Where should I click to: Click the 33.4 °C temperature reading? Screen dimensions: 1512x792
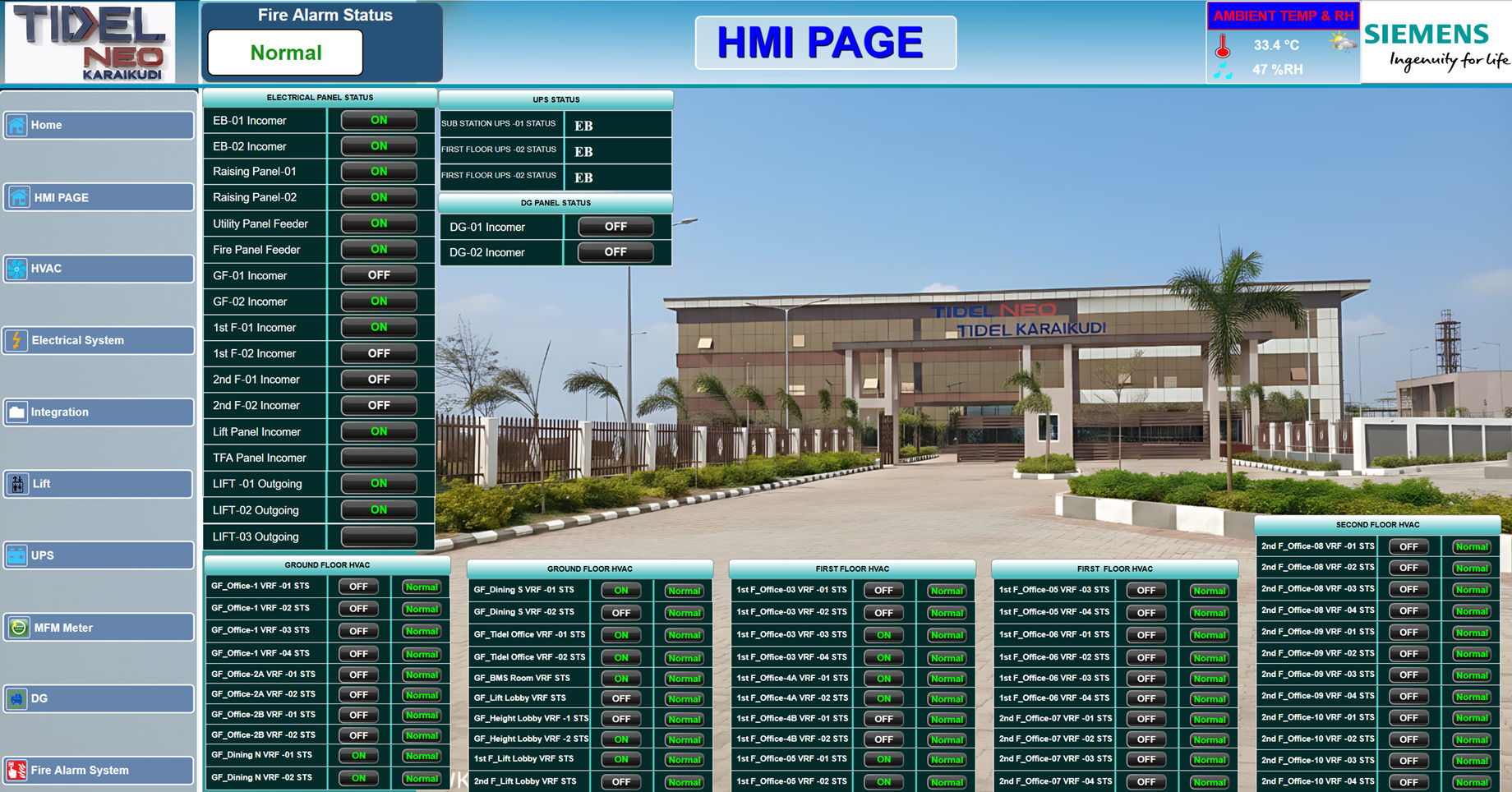pos(1276,45)
